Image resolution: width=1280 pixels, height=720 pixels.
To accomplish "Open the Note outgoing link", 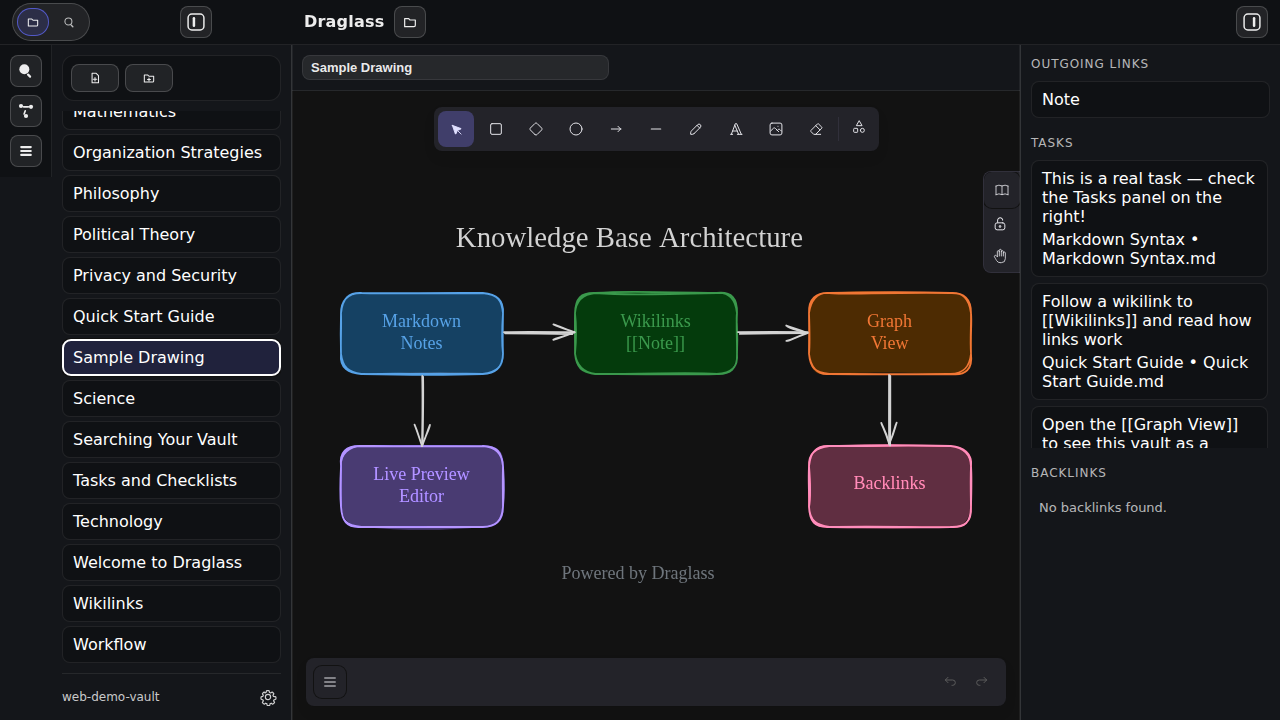I will tap(1149, 100).
